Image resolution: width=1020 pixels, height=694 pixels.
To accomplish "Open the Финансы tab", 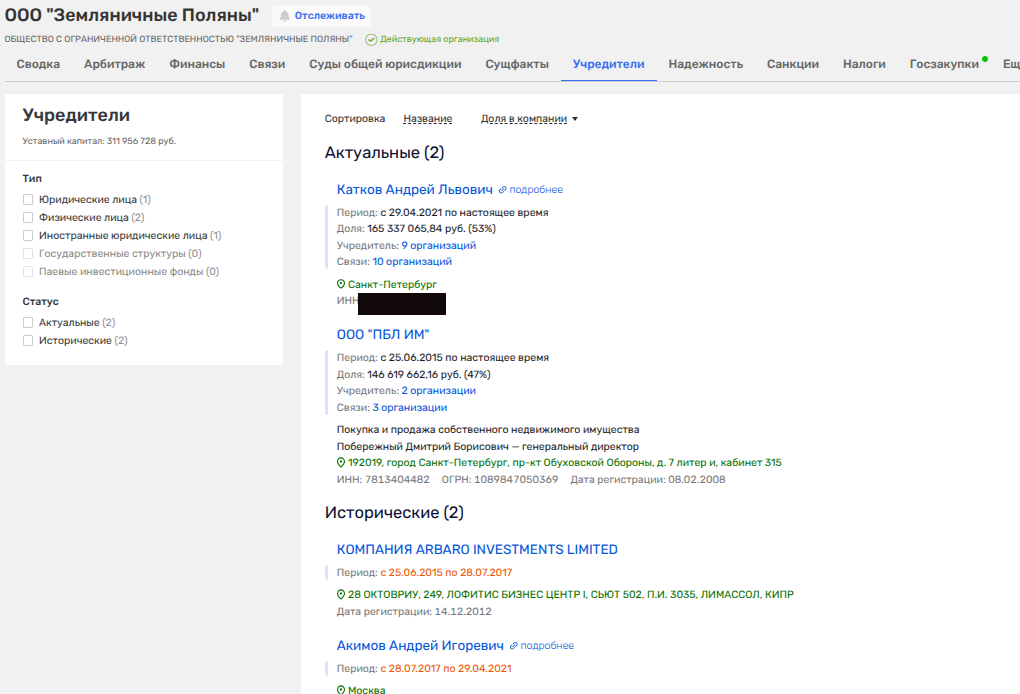I will (197, 64).
